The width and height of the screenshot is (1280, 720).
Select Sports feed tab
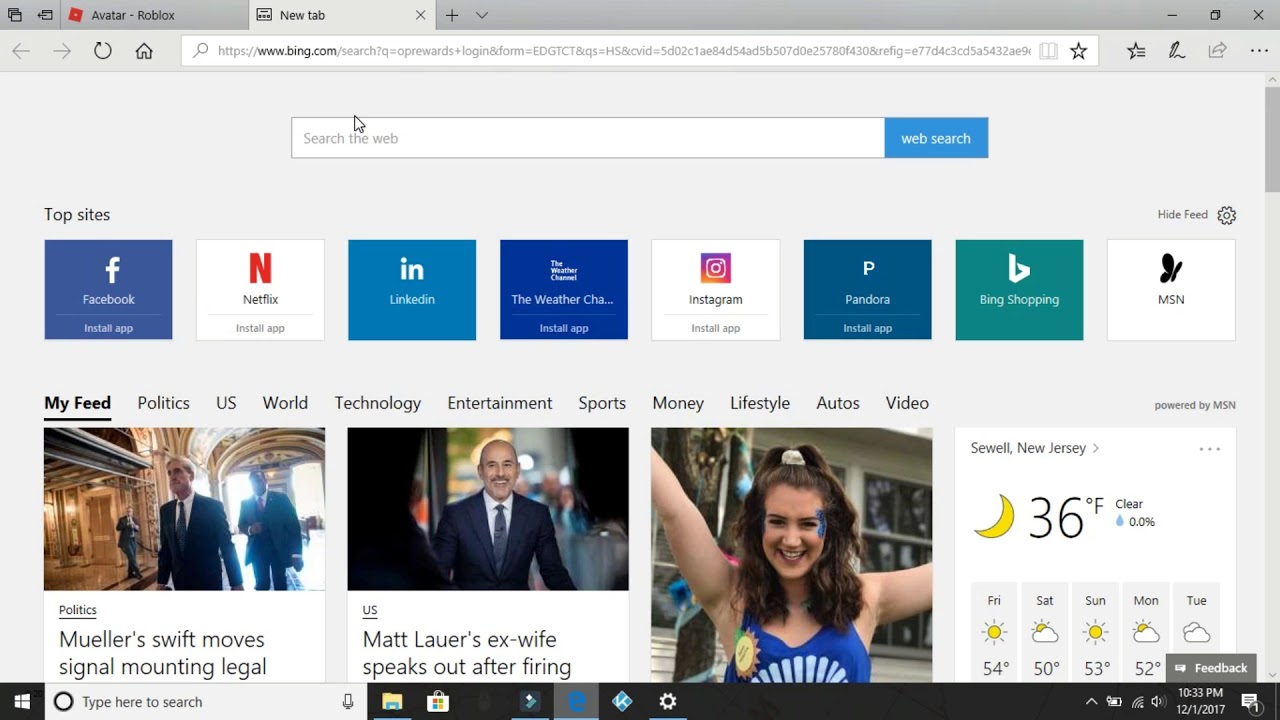click(602, 403)
